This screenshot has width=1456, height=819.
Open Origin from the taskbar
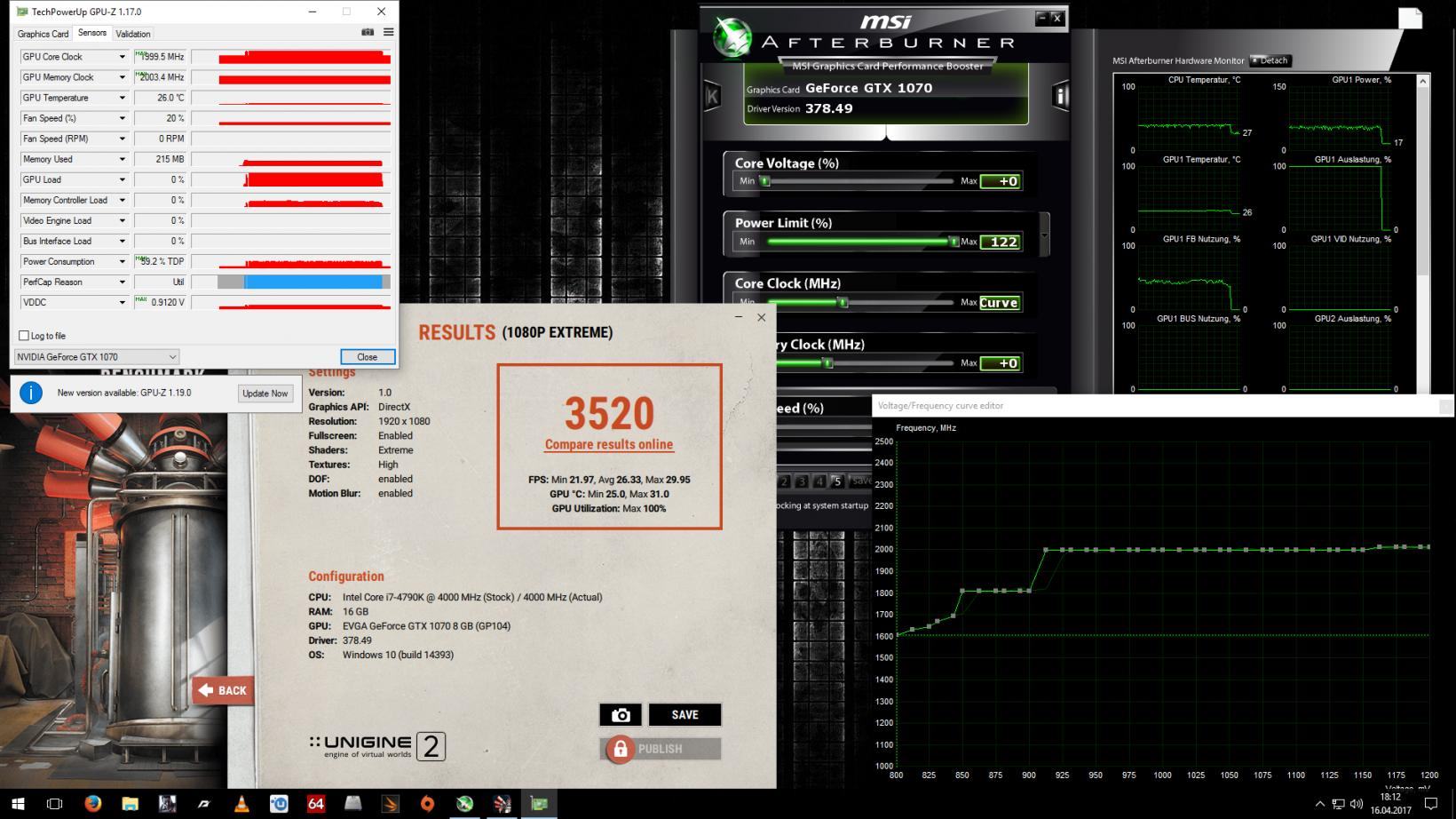click(x=427, y=804)
